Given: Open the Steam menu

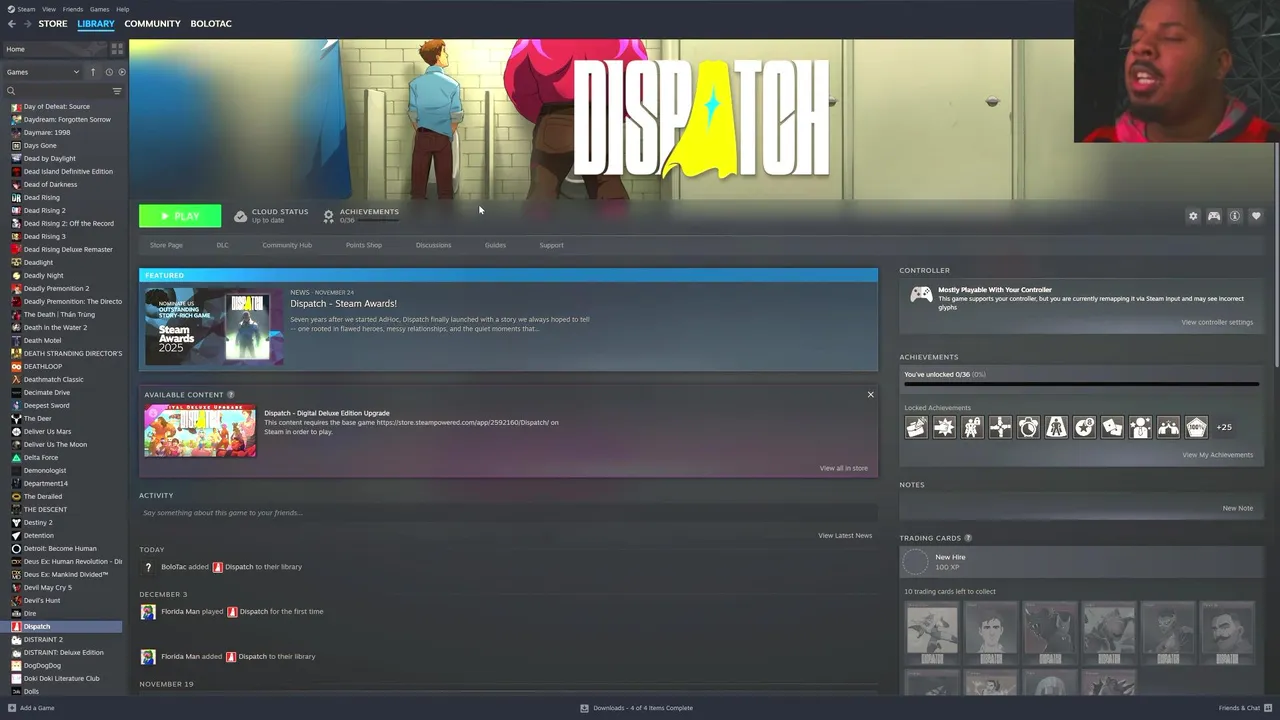Looking at the screenshot, I should pos(21,9).
